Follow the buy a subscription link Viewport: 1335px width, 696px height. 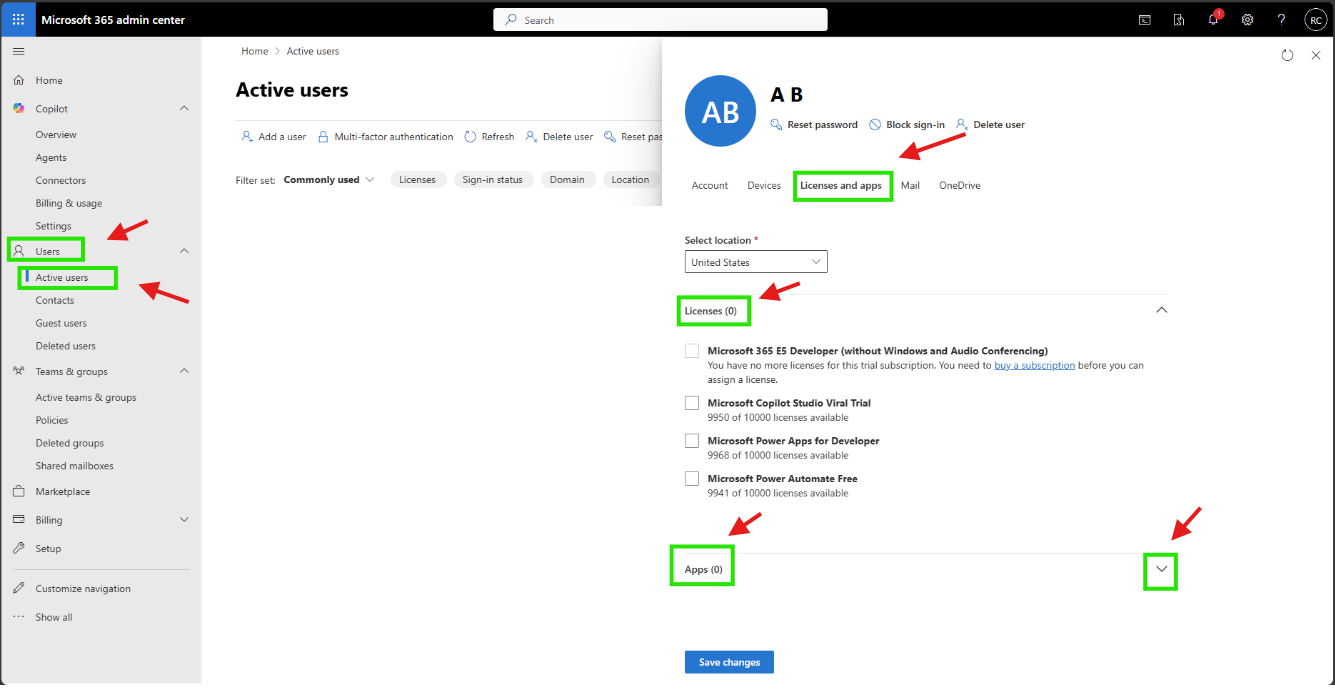click(1035, 365)
